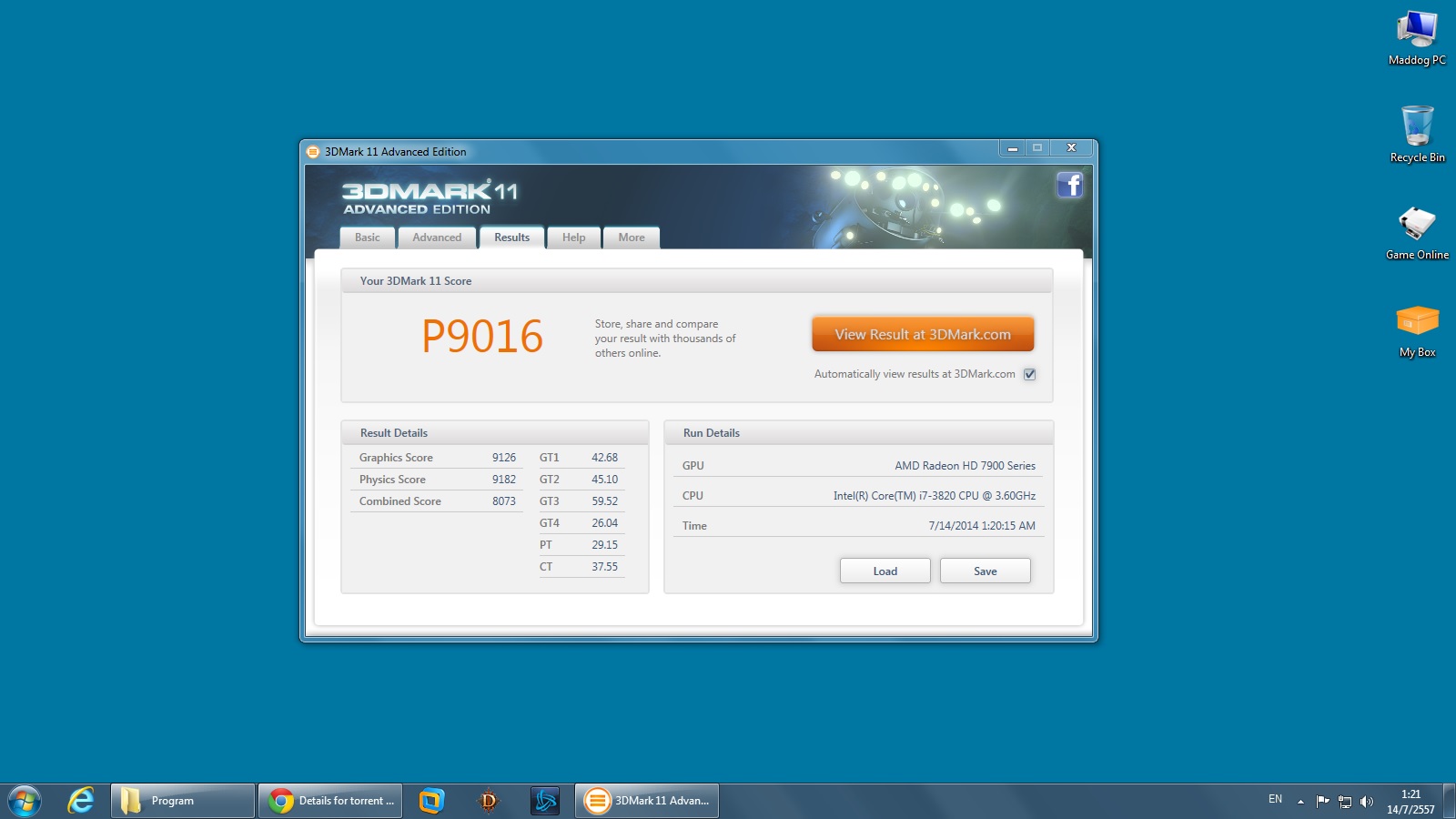Viewport: 1456px width, 819px height.
Task: Select the Game Online desktop shortcut
Action: point(1417,233)
